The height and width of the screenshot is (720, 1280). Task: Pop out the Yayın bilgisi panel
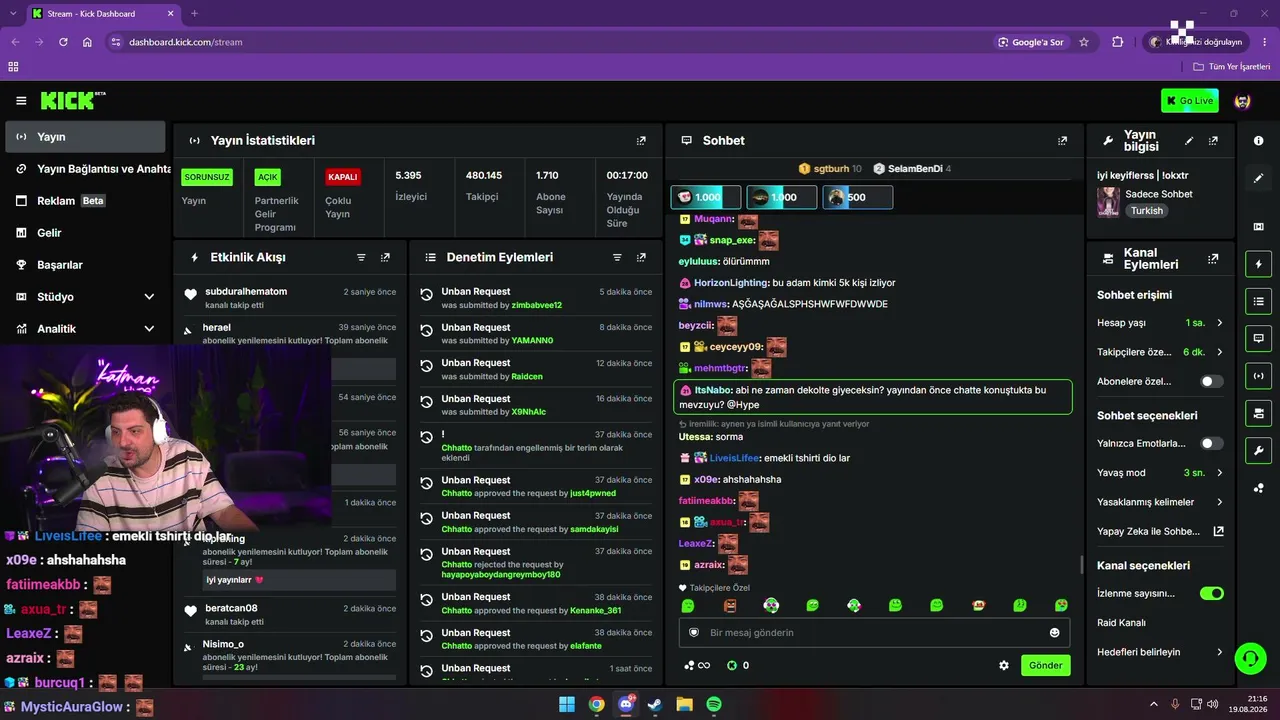click(x=1213, y=141)
